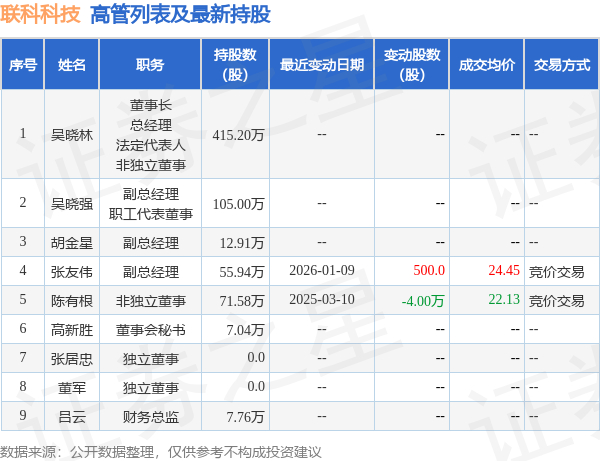Image resolution: width=600 pixels, height=461 pixels.
Task: Click the name 陈有根
Action: click(72, 301)
